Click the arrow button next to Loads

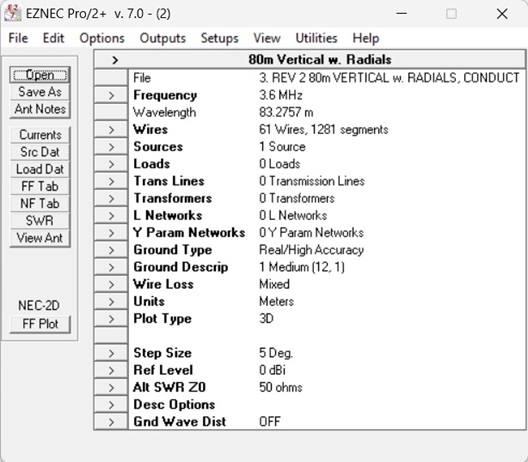[x=111, y=164]
